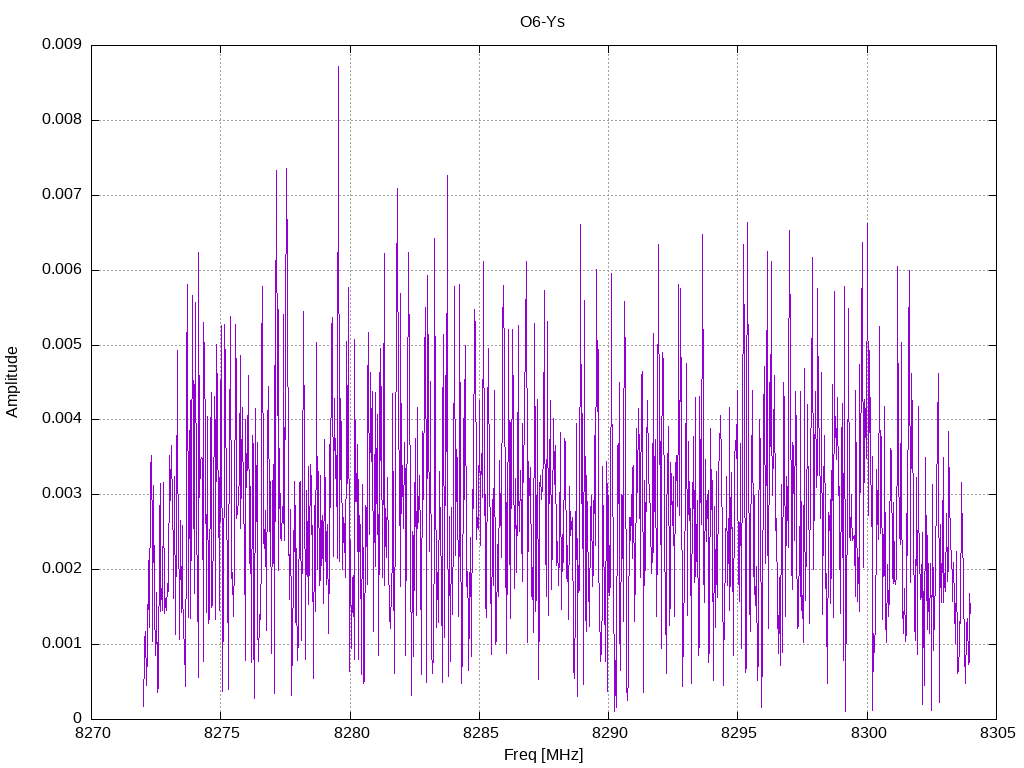
Task: Click the x-axis tick label 8270
Action: pyautogui.click(x=93, y=733)
